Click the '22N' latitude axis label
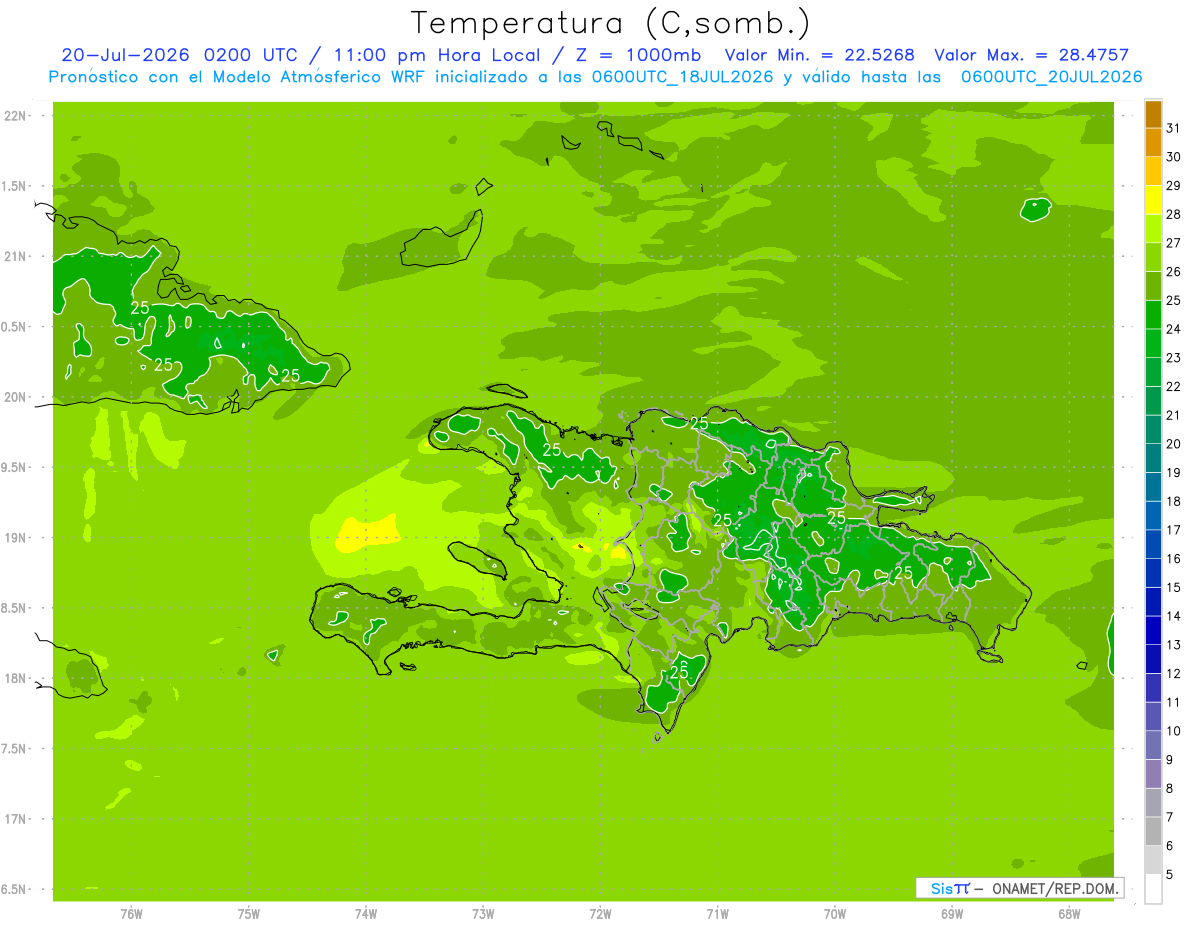Viewport: 1200px width, 927px height. [x=16, y=116]
